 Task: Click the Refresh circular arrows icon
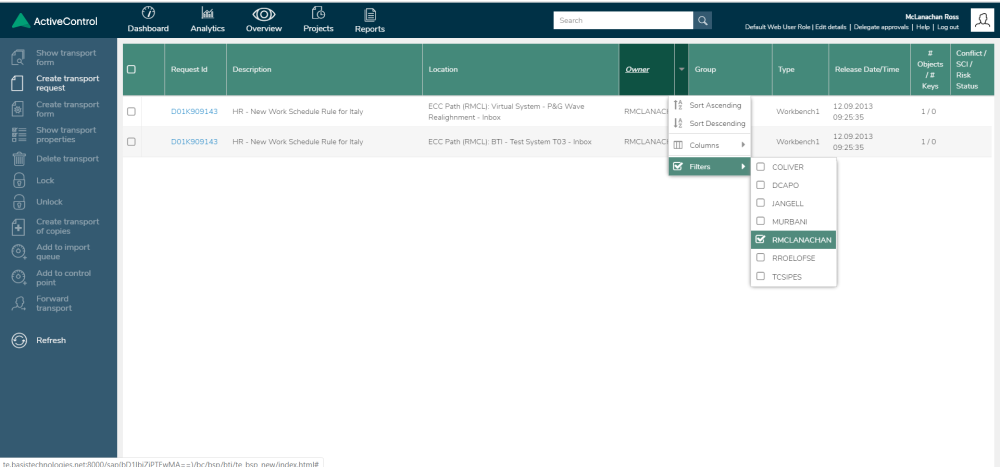(19, 341)
